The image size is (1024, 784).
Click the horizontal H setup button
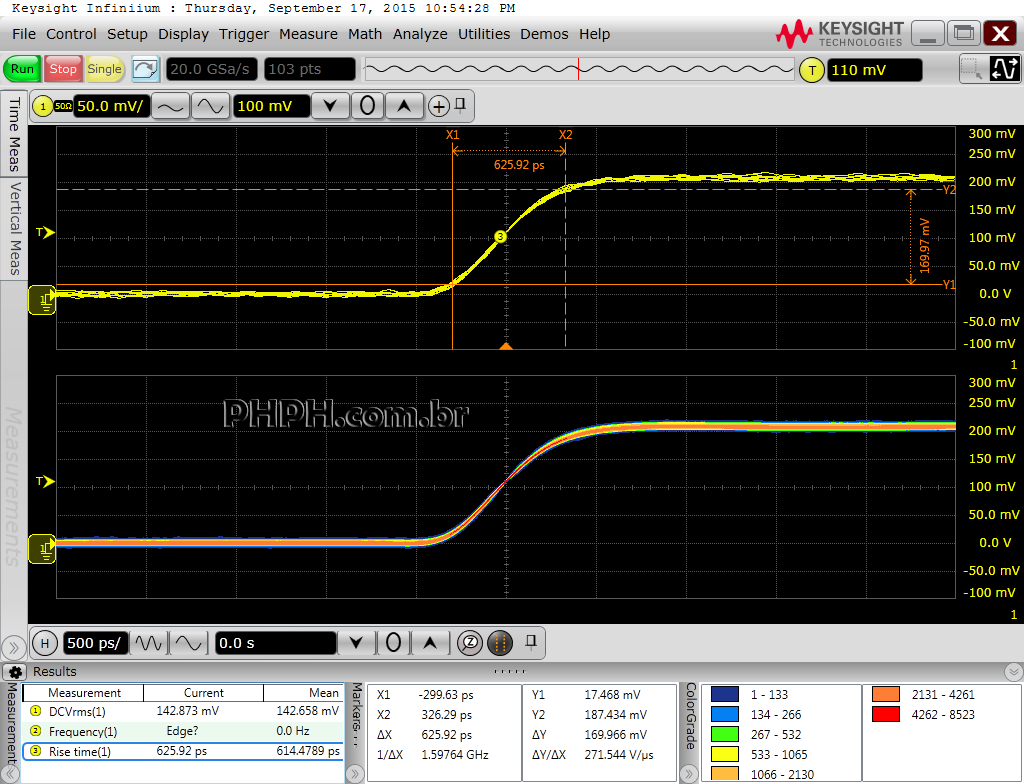tap(44, 643)
